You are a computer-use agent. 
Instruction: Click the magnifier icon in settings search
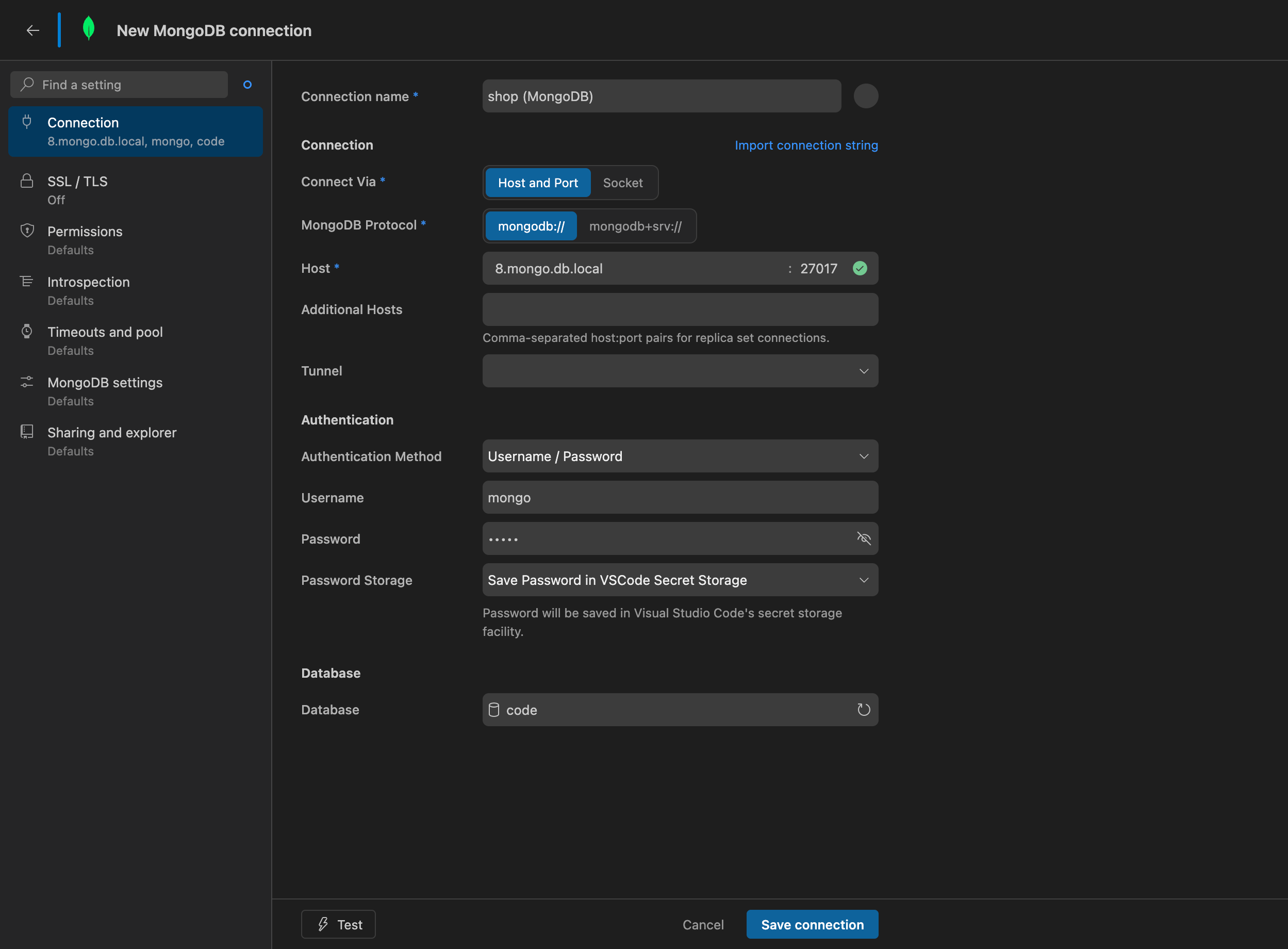tap(27, 85)
